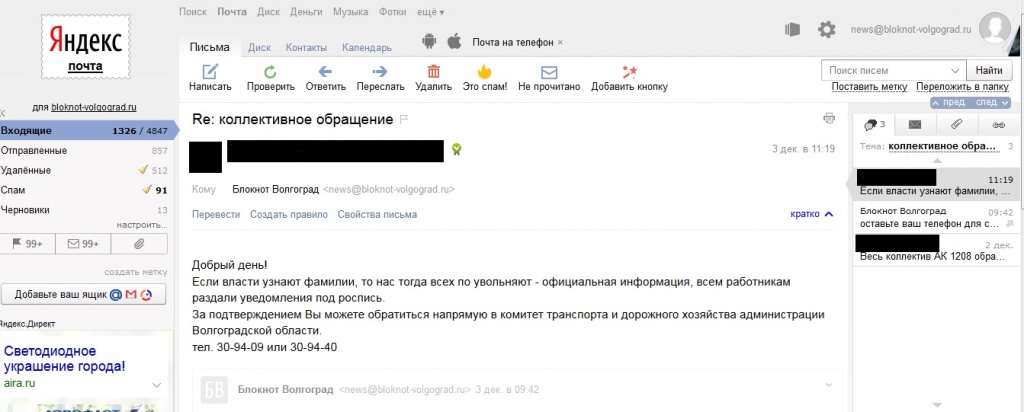Click the Найти button
This screenshot has height=412, width=1024.
tap(989, 71)
